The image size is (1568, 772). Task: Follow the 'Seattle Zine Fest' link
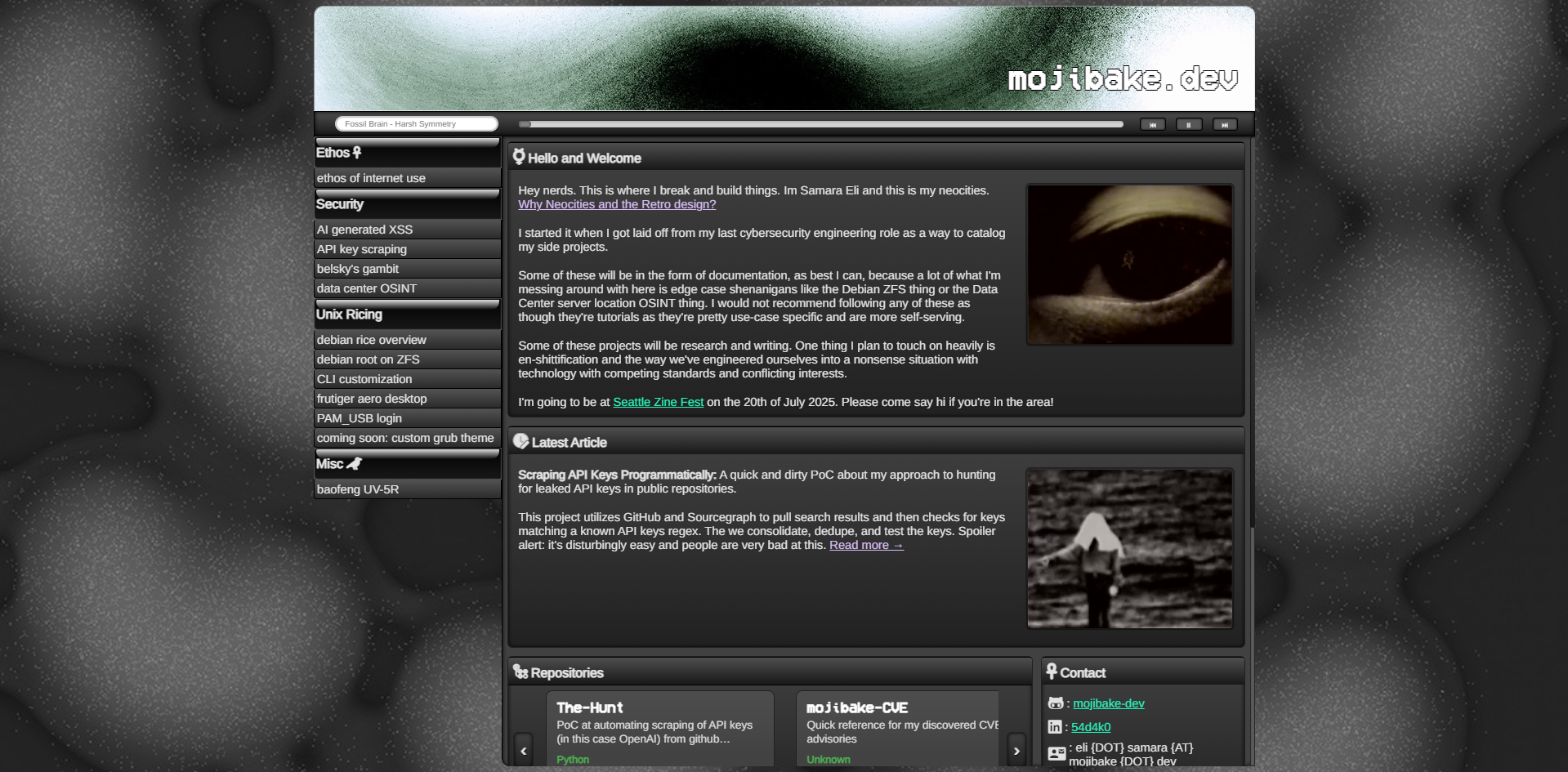pos(658,402)
